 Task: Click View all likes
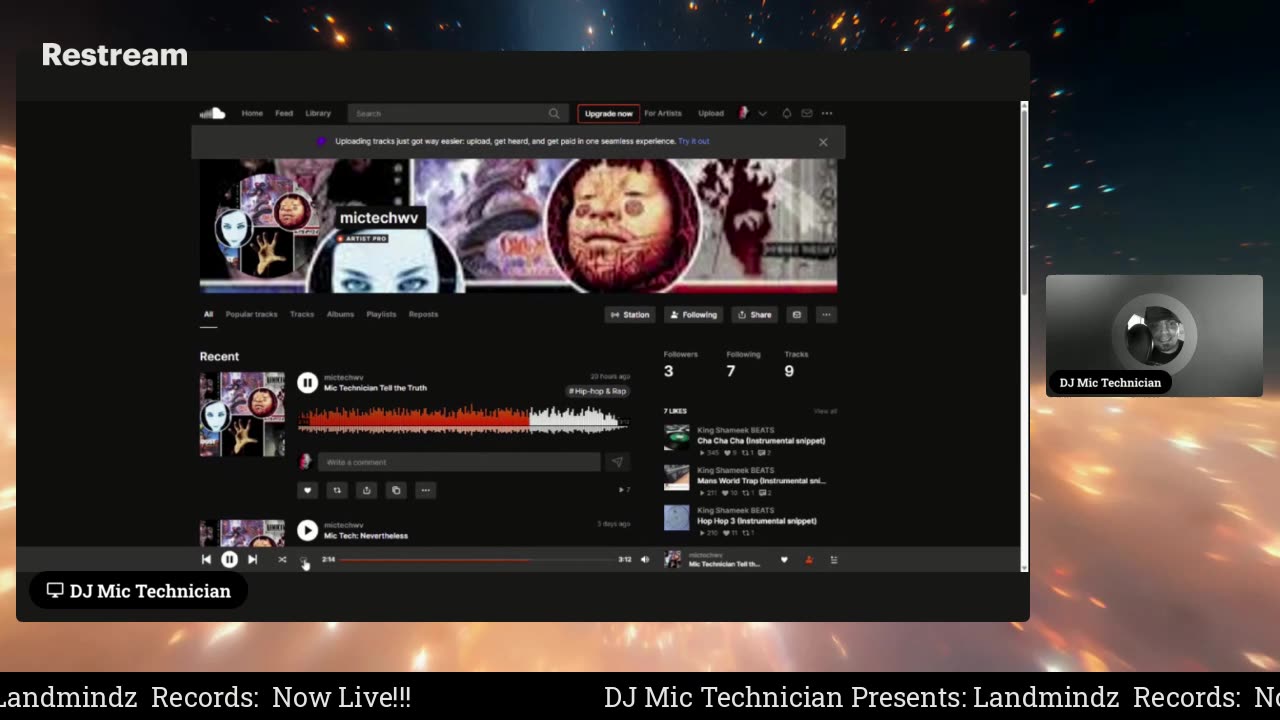pyautogui.click(x=825, y=411)
